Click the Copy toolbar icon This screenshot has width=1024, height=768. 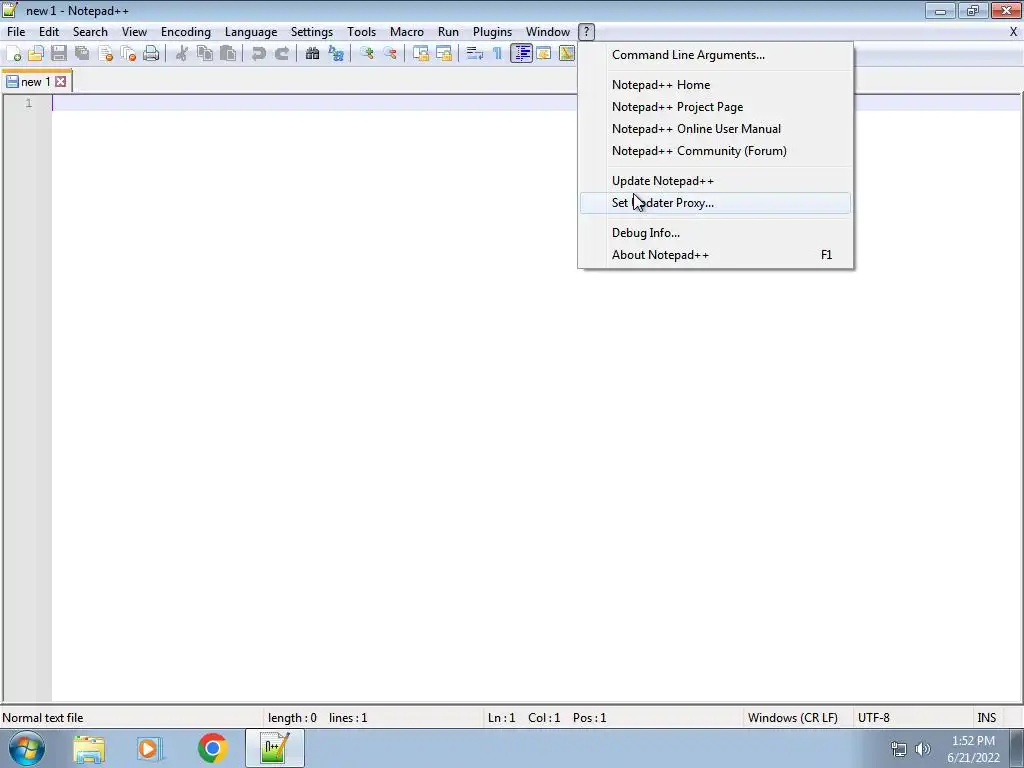204,54
